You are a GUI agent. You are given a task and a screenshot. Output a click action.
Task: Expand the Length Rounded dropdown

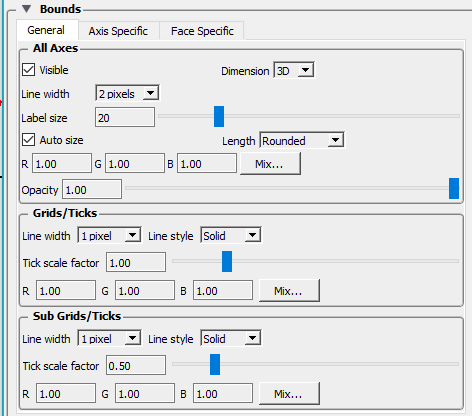click(x=302, y=140)
